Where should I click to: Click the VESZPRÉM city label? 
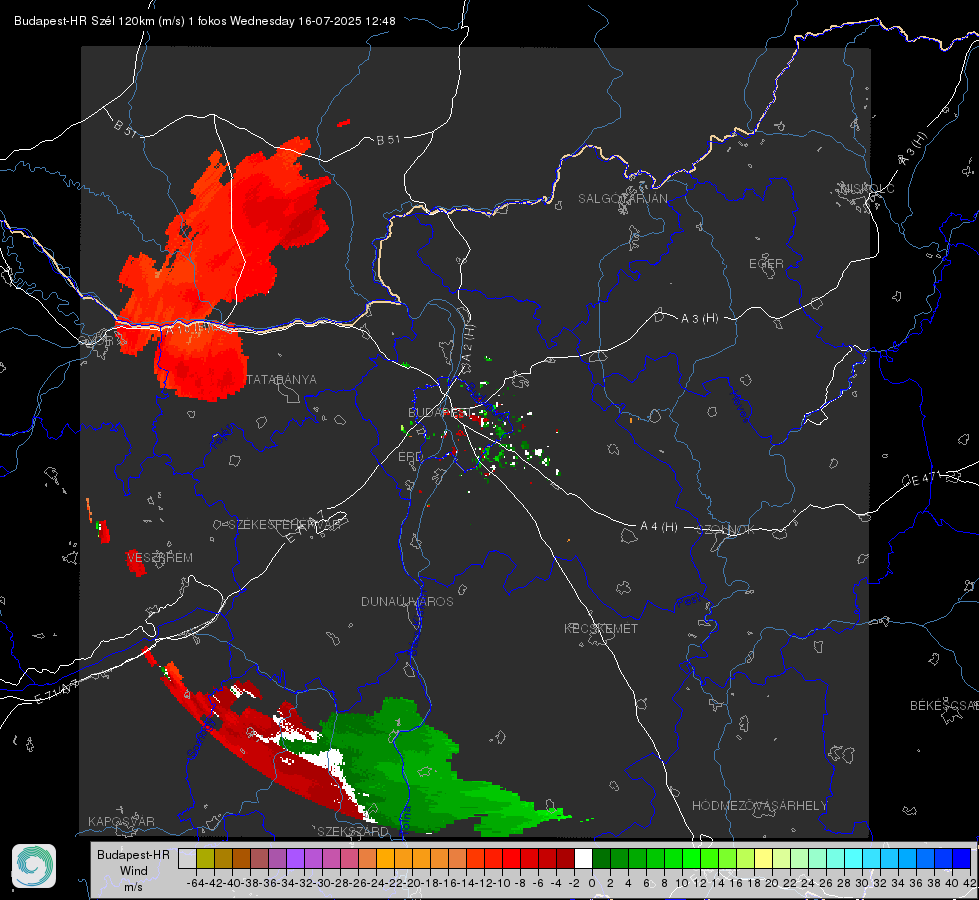[159, 557]
